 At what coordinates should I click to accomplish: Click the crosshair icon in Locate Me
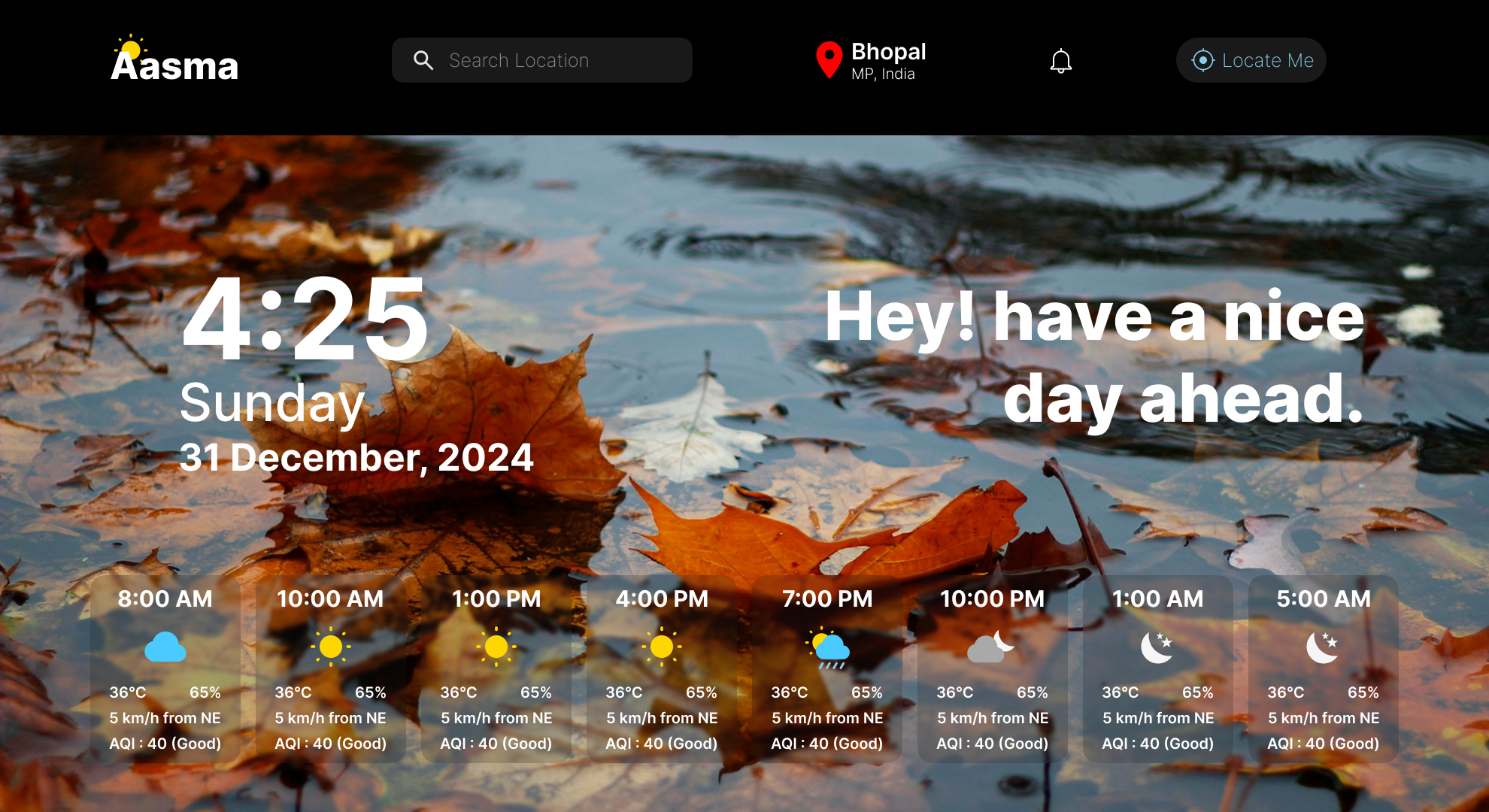click(1202, 60)
